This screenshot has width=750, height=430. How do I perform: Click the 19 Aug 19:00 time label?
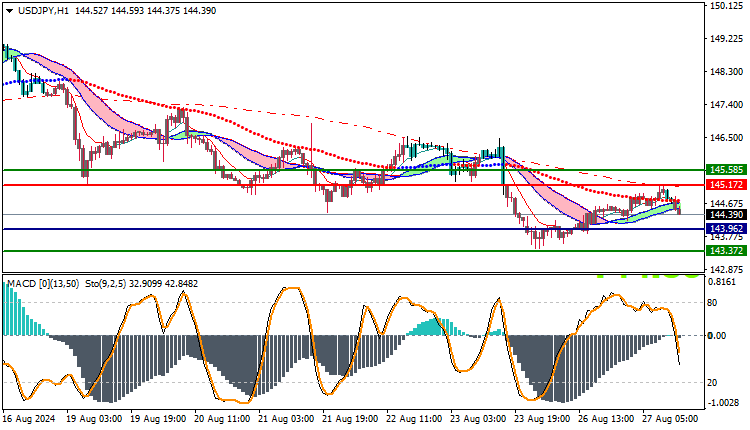coord(158,419)
